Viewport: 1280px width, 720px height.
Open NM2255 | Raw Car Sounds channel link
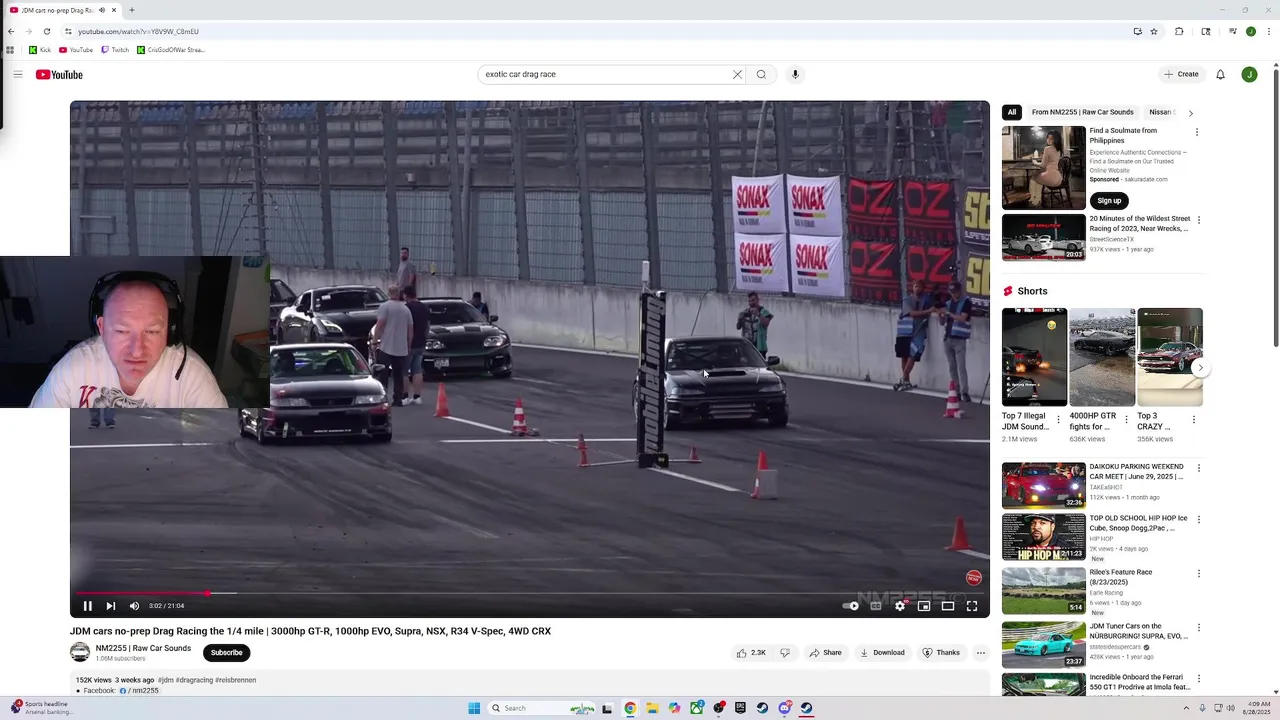click(143, 648)
